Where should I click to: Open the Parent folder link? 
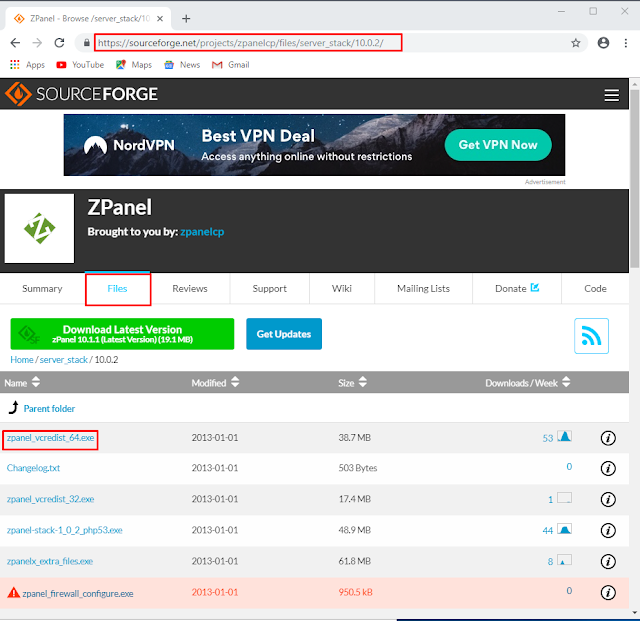pos(49,409)
